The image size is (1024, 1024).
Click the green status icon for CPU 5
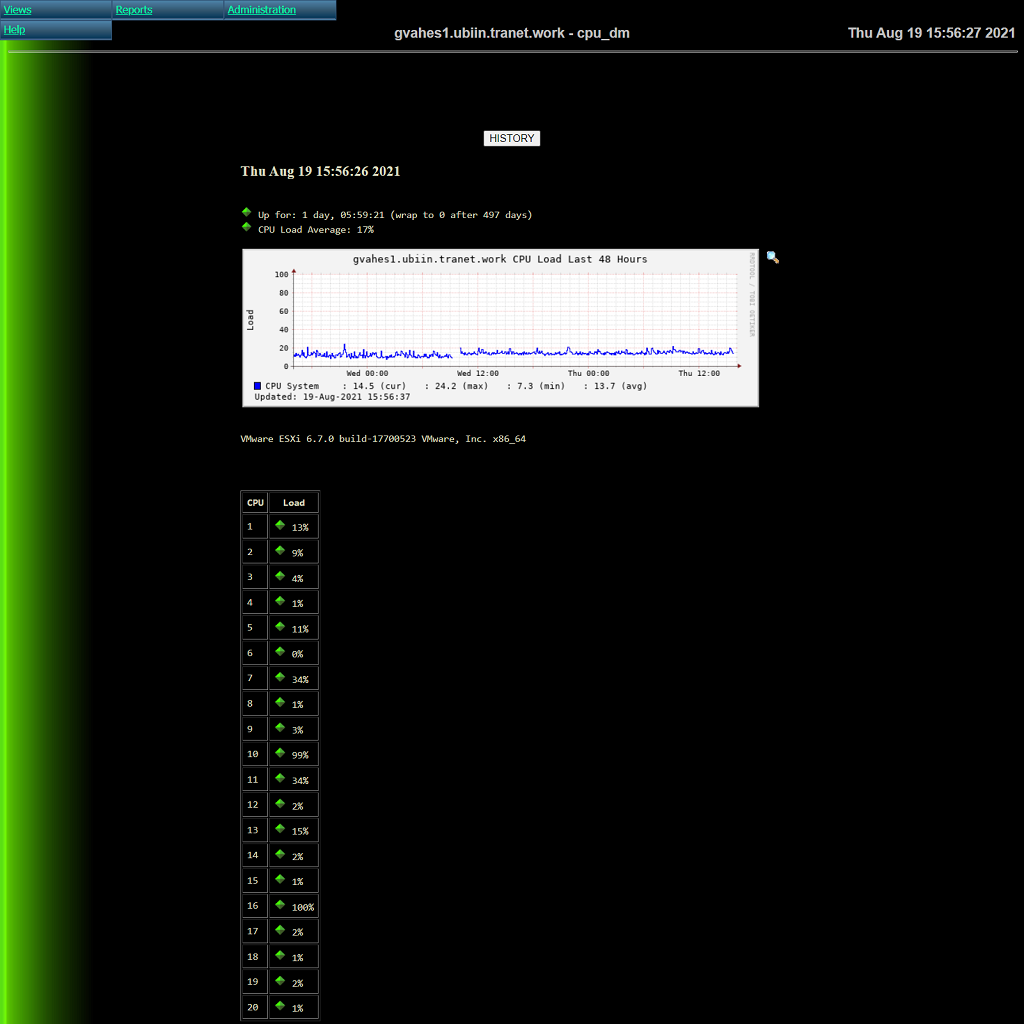tap(280, 626)
